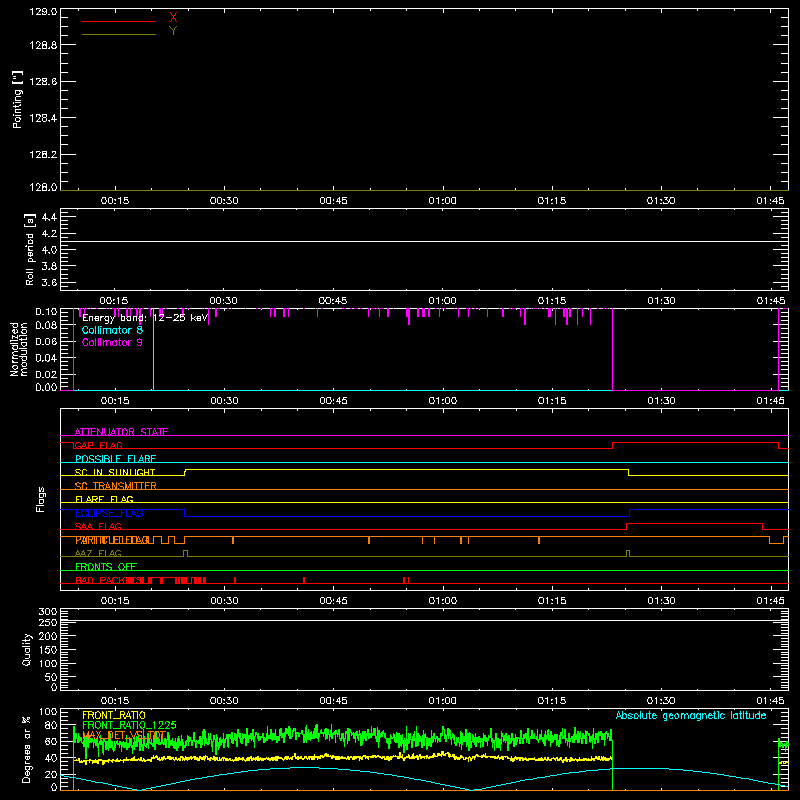Screen dimensions: 800x800
Task: Click the 4.2 roll period tick
Action: [49, 234]
